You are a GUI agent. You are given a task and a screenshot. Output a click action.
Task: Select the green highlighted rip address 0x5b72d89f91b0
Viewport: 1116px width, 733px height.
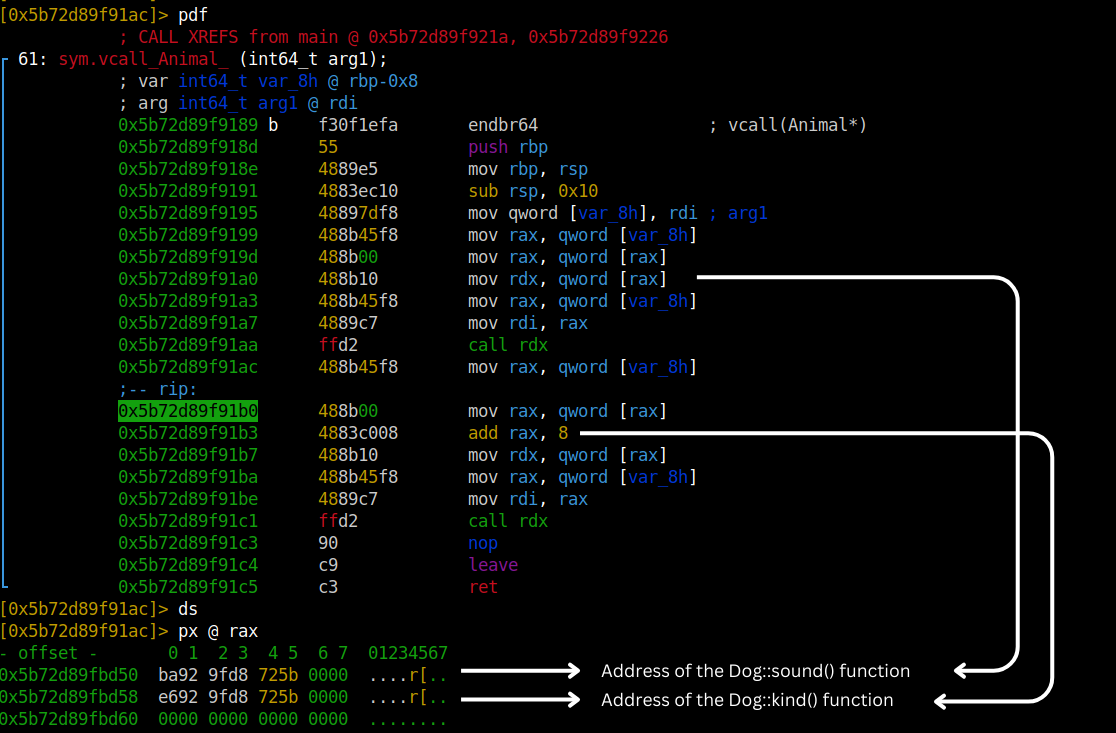pos(188,411)
